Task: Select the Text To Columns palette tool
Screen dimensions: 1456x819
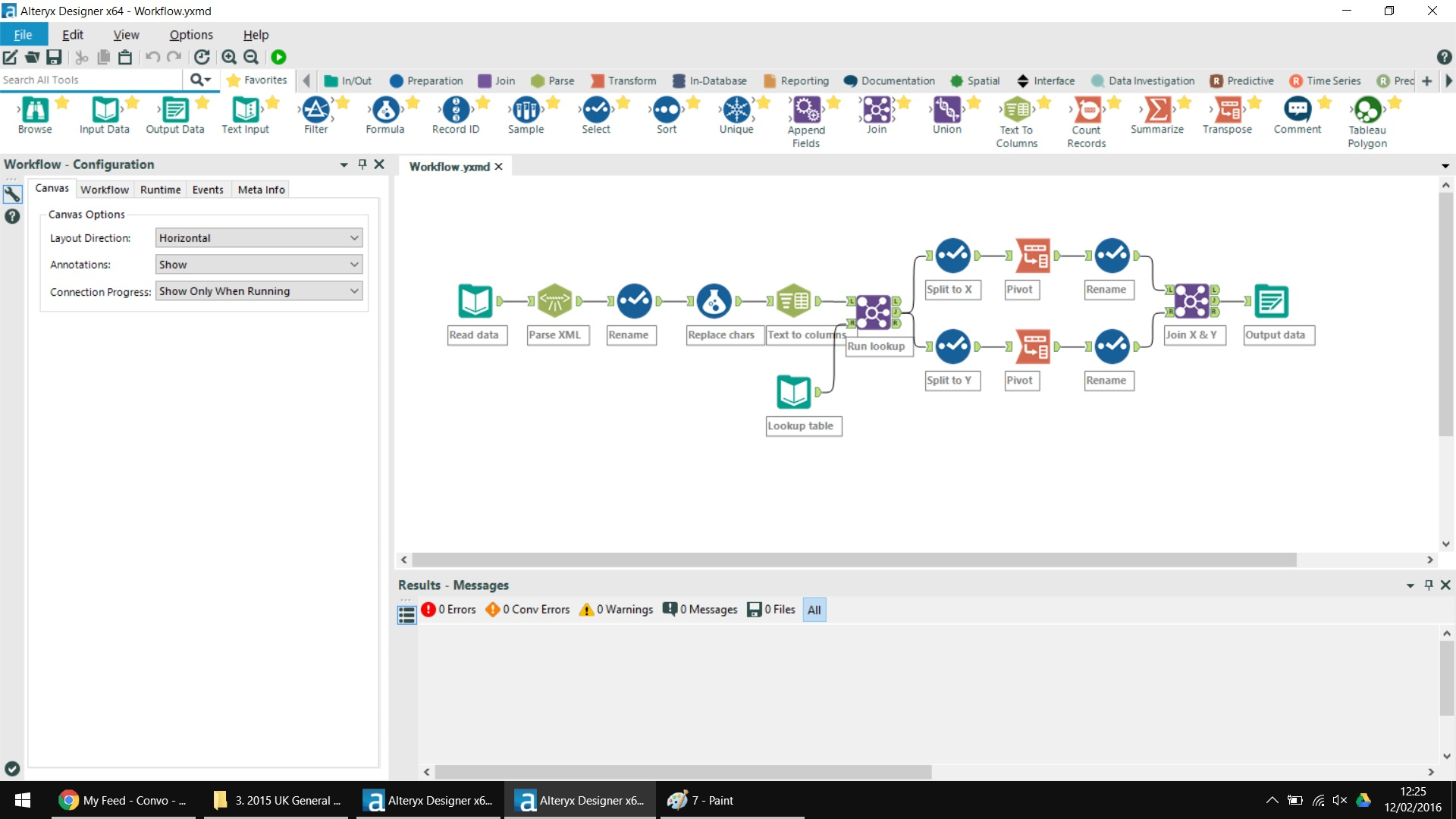Action: tap(1017, 110)
